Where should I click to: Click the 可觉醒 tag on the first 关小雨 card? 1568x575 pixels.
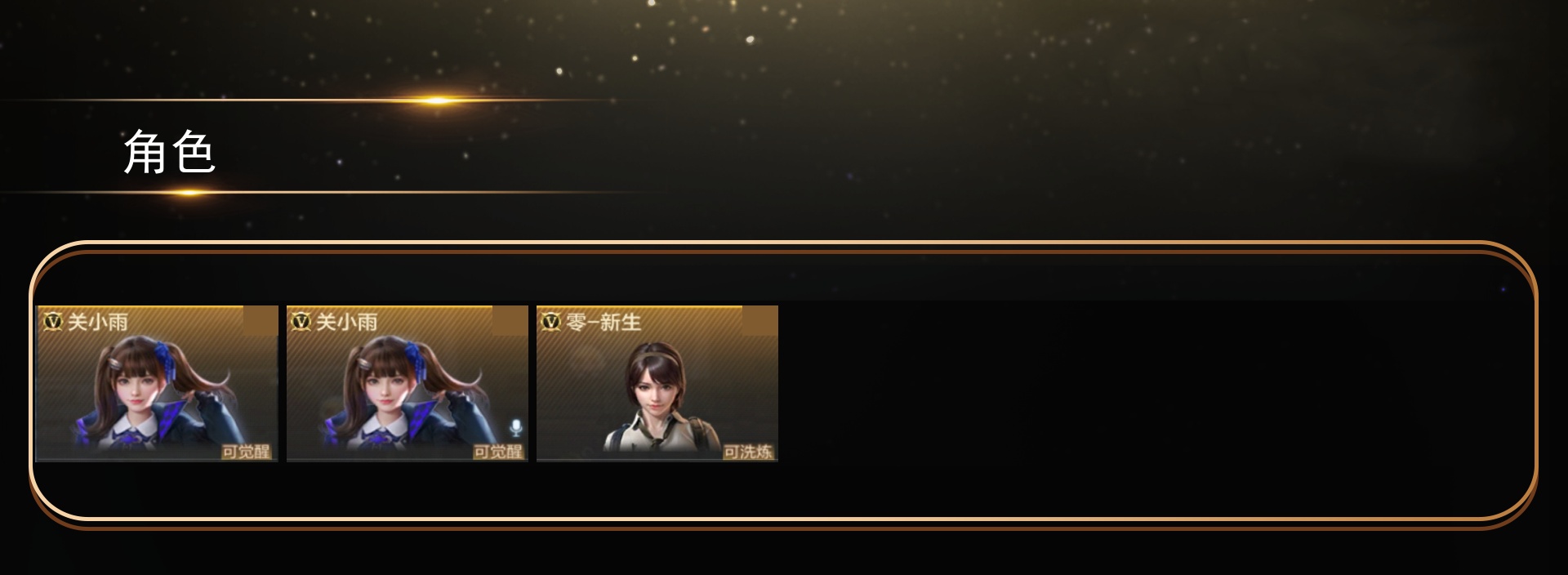pyautogui.click(x=246, y=452)
